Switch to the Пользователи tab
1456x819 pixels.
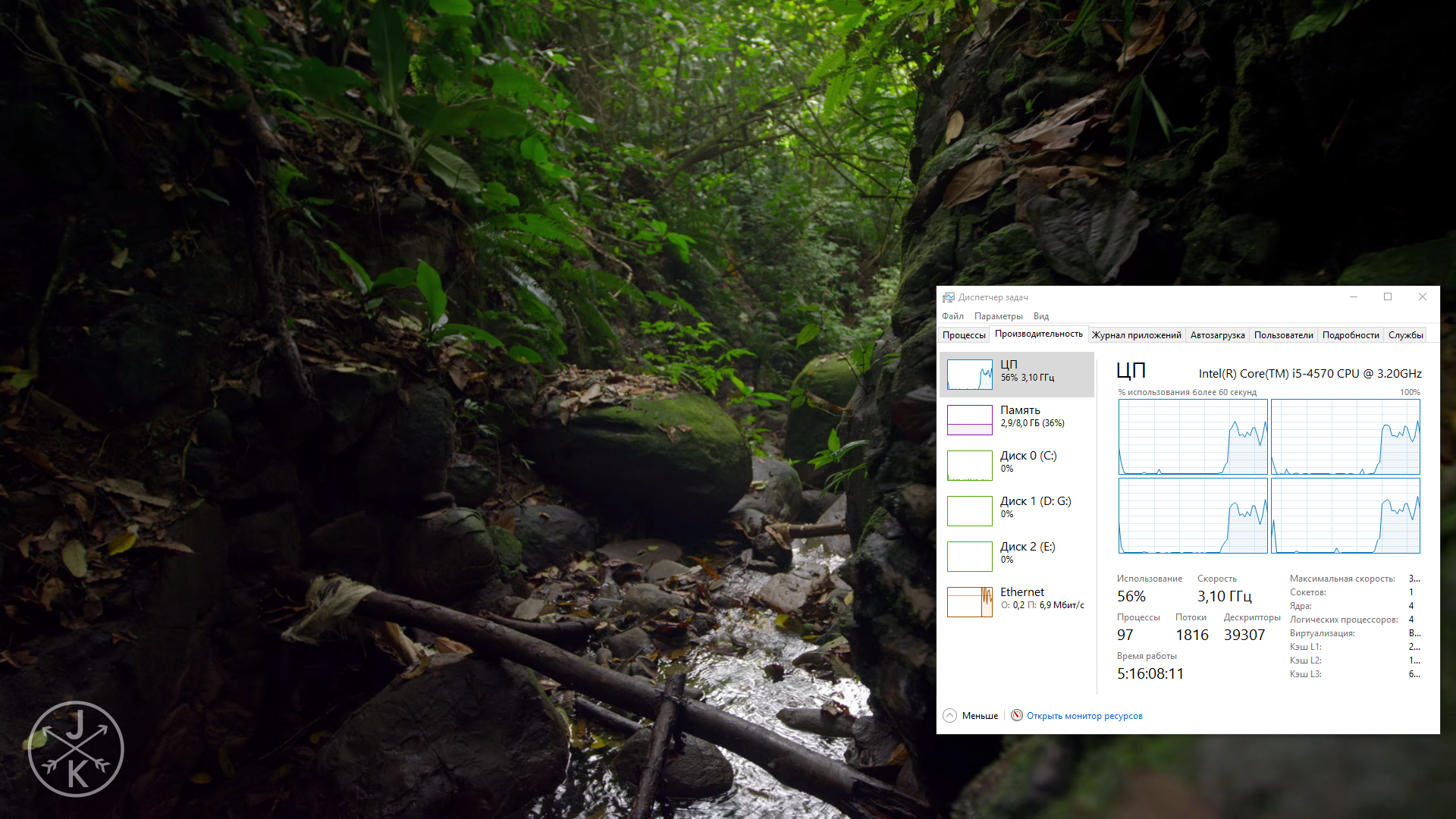click(x=1283, y=335)
